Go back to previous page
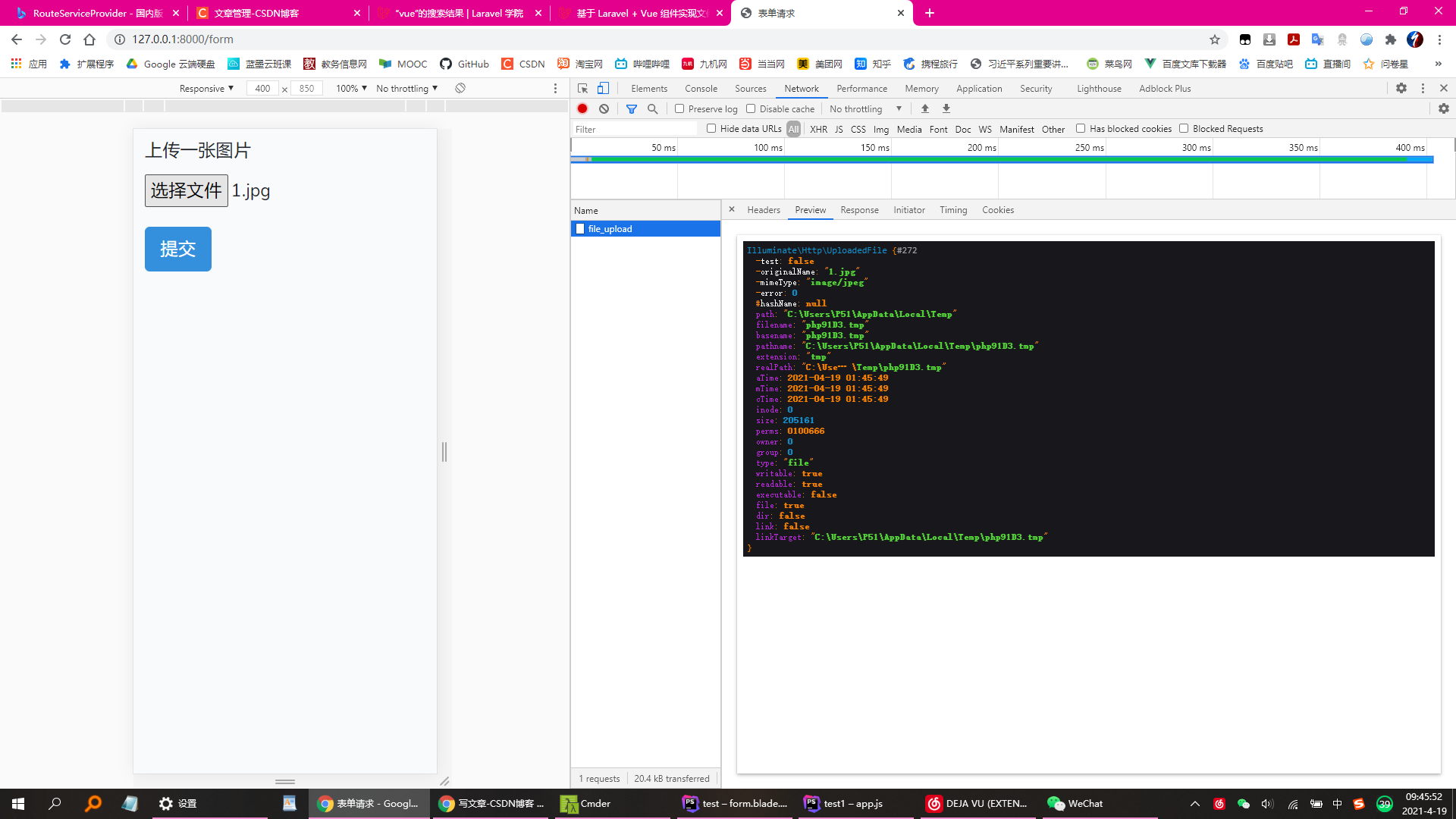Image resolution: width=1456 pixels, height=819 pixels. coord(17,39)
